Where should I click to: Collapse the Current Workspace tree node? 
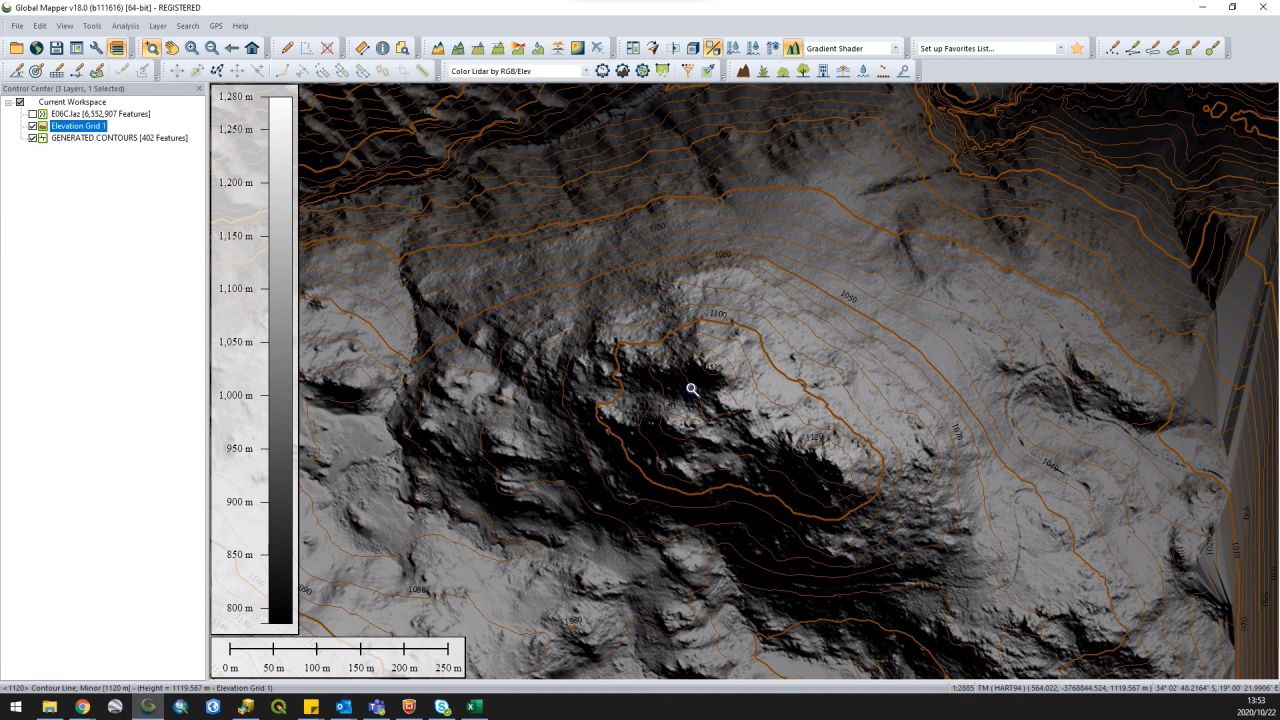pos(8,102)
